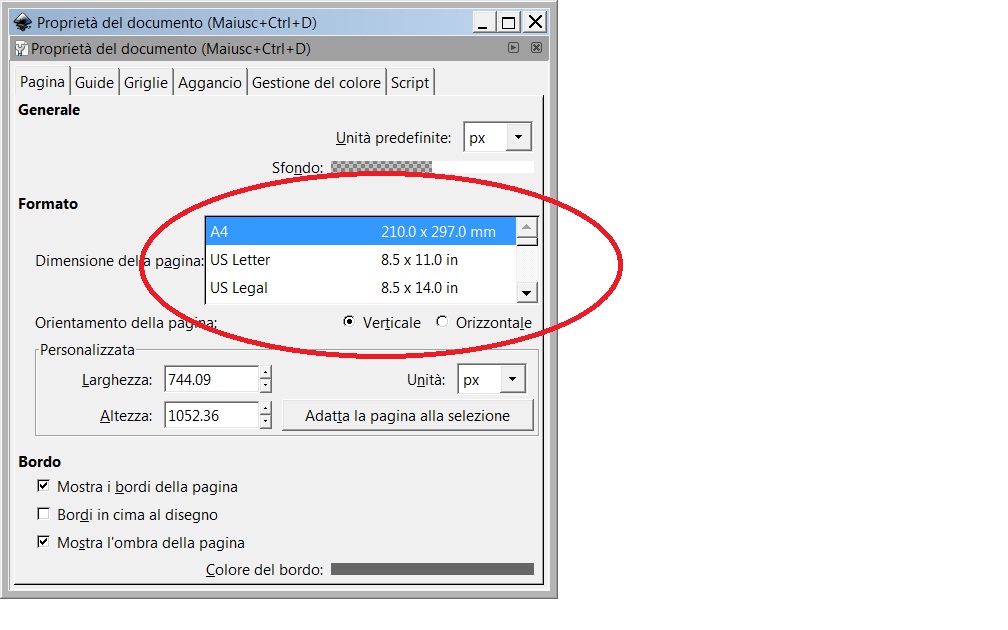This screenshot has width=1008, height=630.
Task: Go to Gestione del colore tab
Action: click(316, 83)
